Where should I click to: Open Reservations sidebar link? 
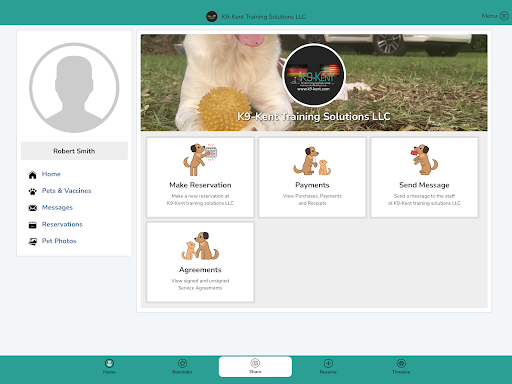pyautogui.click(x=62, y=224)
